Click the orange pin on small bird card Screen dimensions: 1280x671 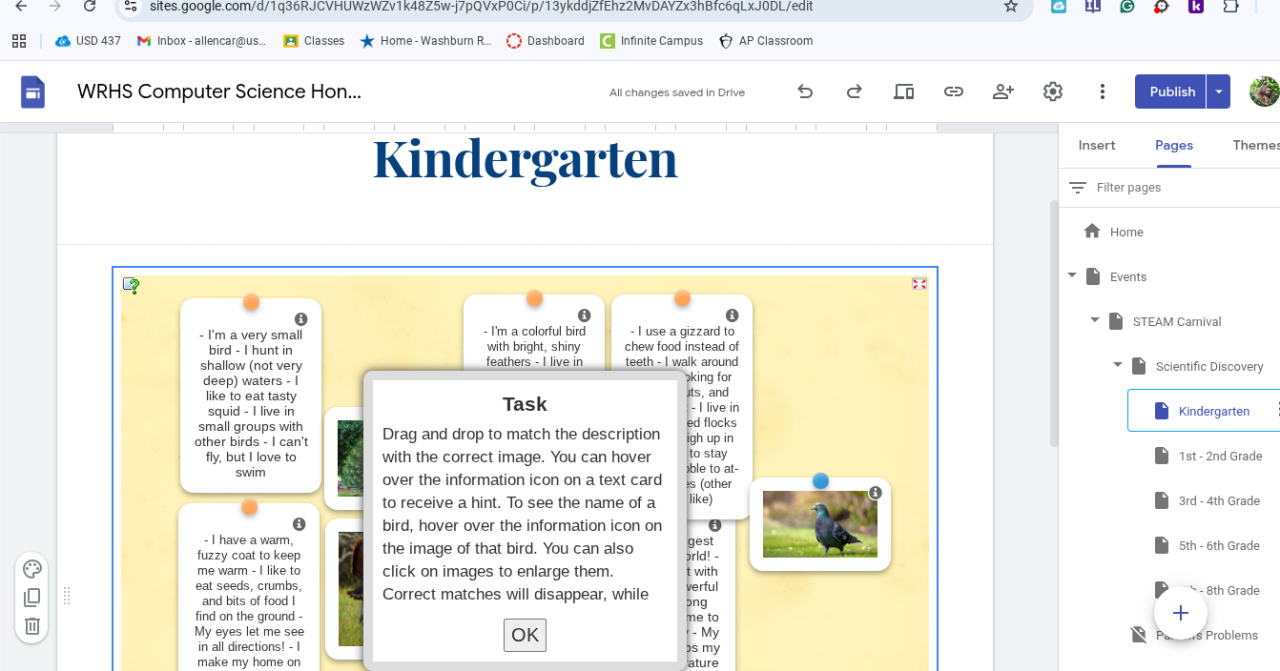coord(251,302)
